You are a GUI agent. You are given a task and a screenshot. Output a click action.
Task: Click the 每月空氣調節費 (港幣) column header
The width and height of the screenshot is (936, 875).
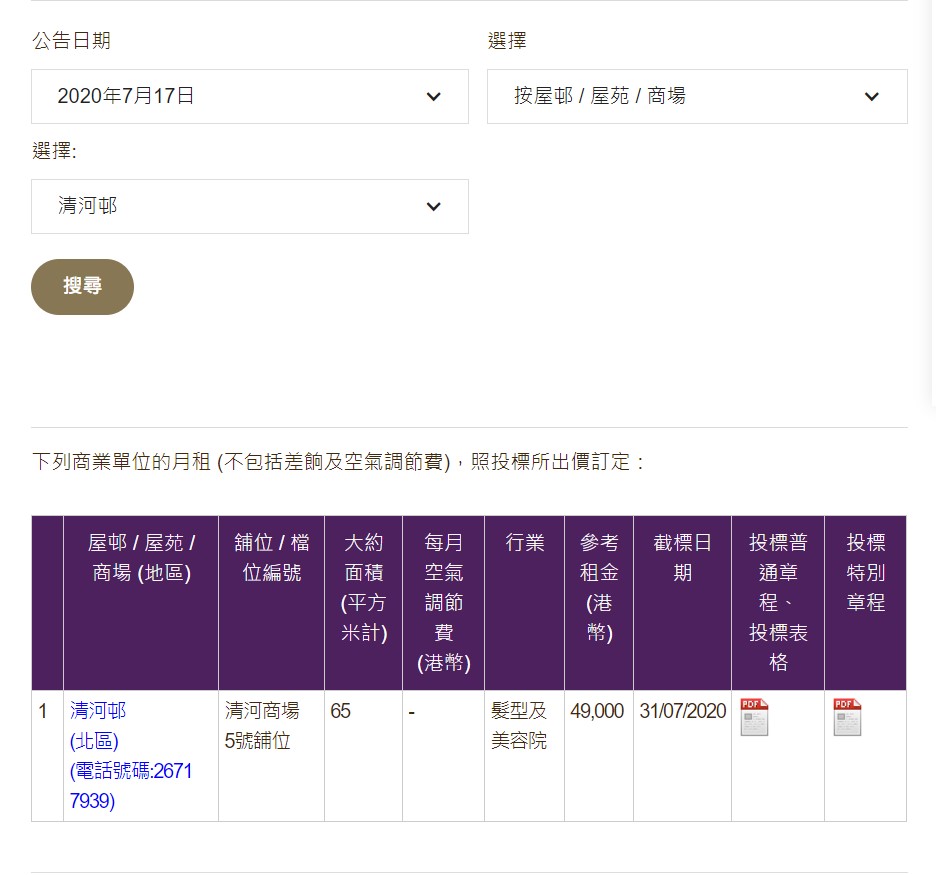444,603
